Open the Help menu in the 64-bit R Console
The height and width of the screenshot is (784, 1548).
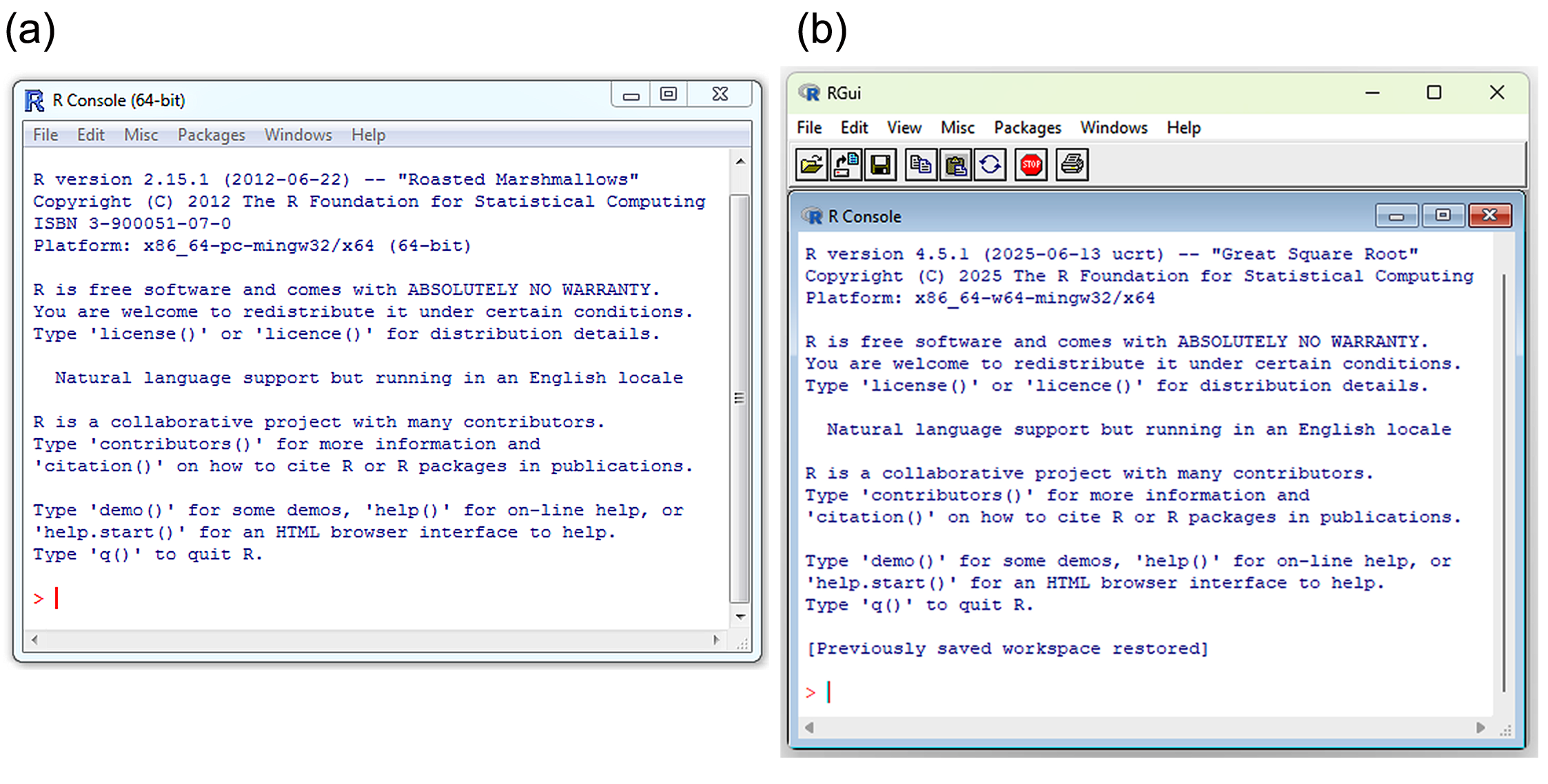(367, 134)
